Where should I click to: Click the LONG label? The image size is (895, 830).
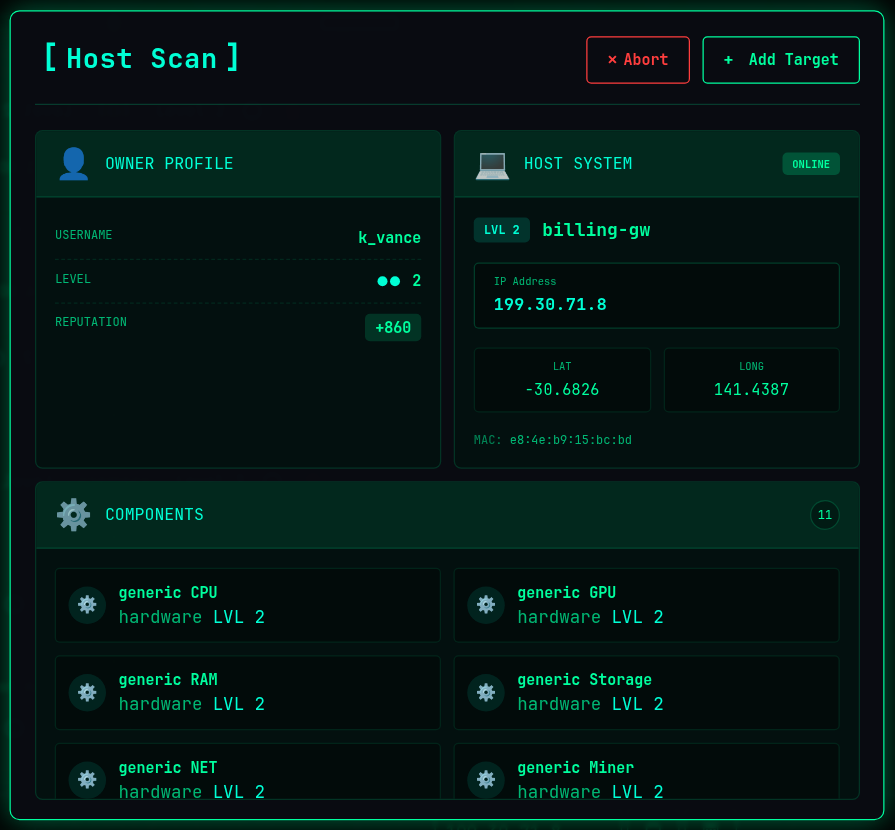coord(751,366)
